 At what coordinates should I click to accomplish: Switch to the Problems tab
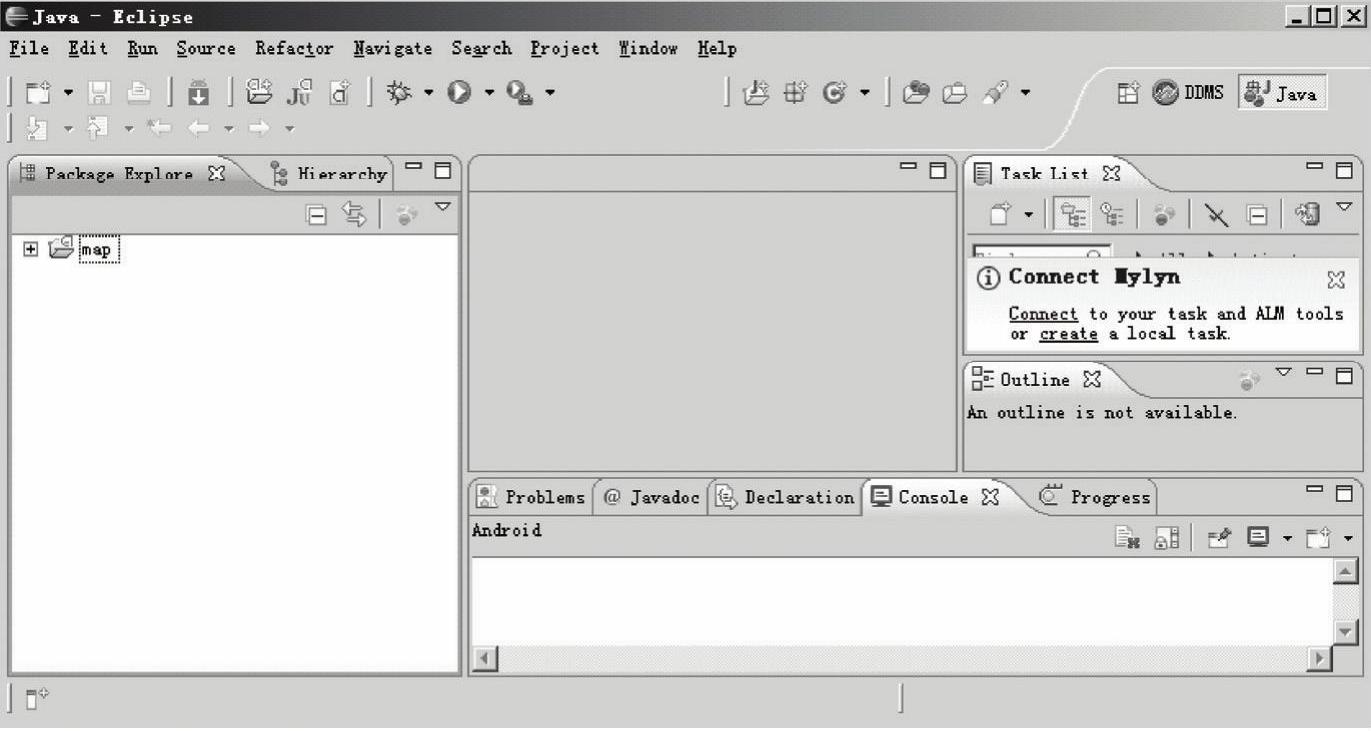532,497
